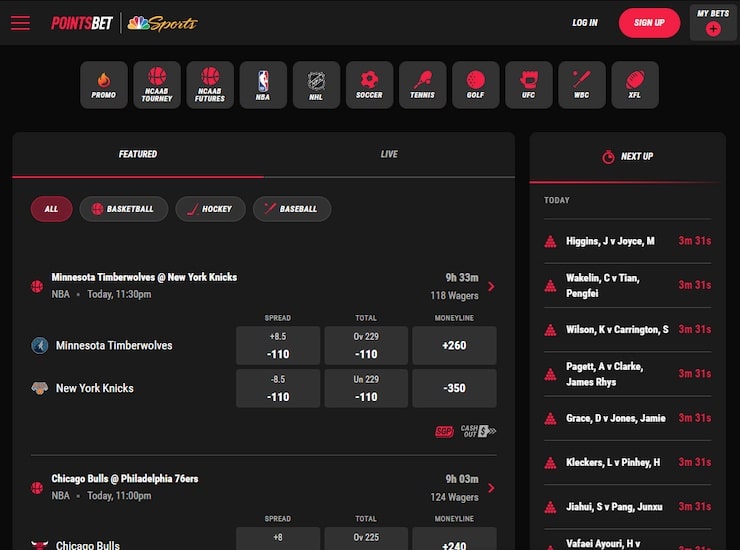Click the Sign Up button
Image resolution: width=740 pixels, height=550 pixels.
649,23
